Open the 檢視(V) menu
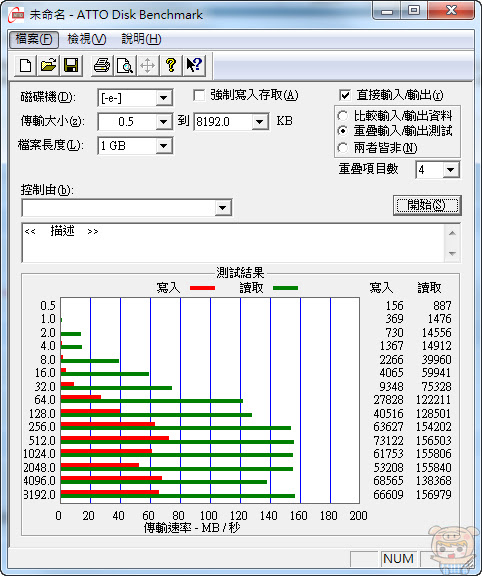Screen dimensions: 482x576 pyautogui.click(x=87, y=39)
